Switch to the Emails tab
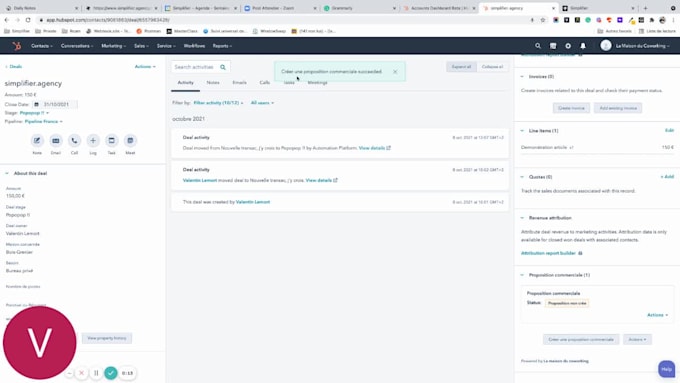 click(x=239, y=82)
